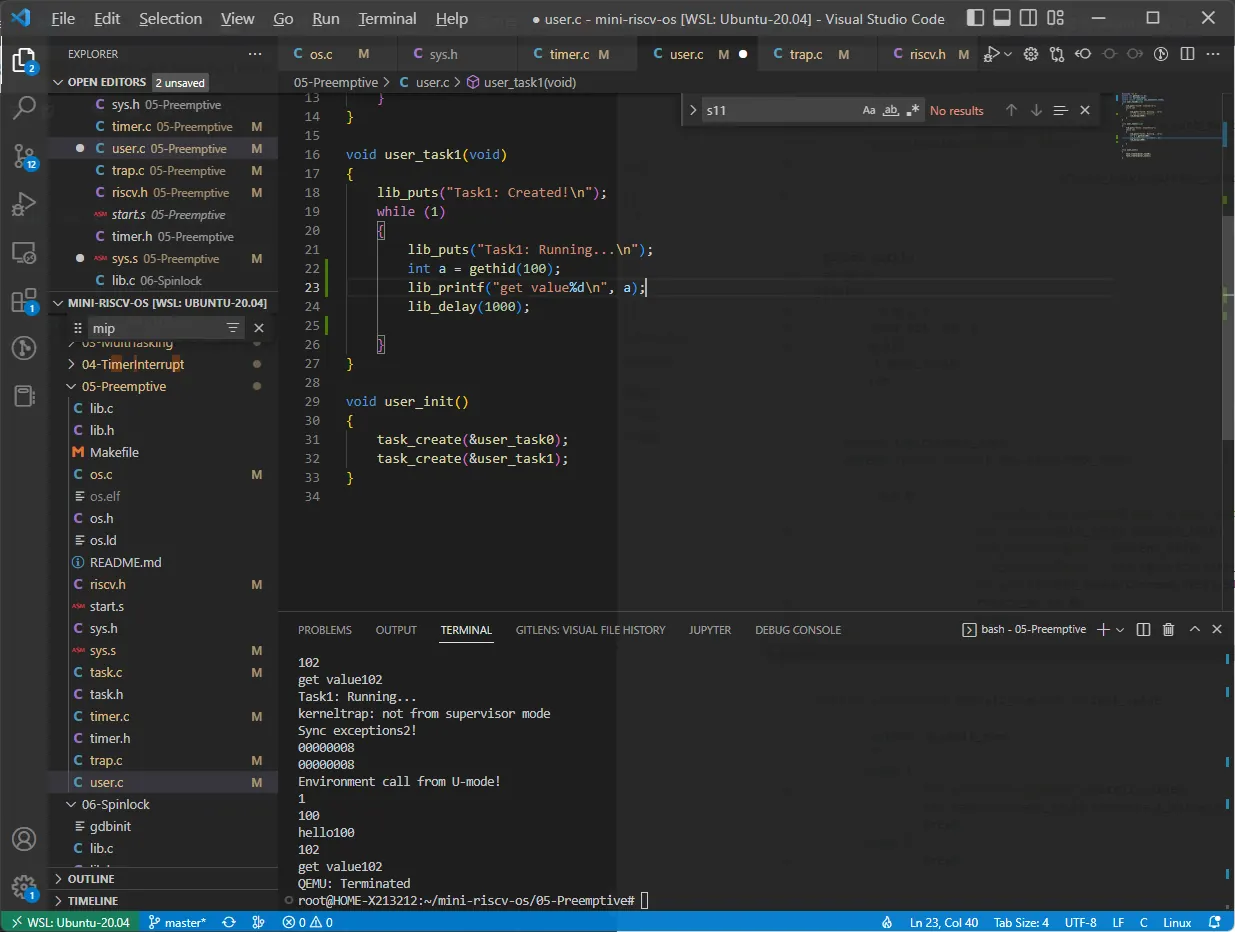The width and height of the screenshot is (1235, 932).
Task: Click the s11 find input field
Action: click(780, 111)
